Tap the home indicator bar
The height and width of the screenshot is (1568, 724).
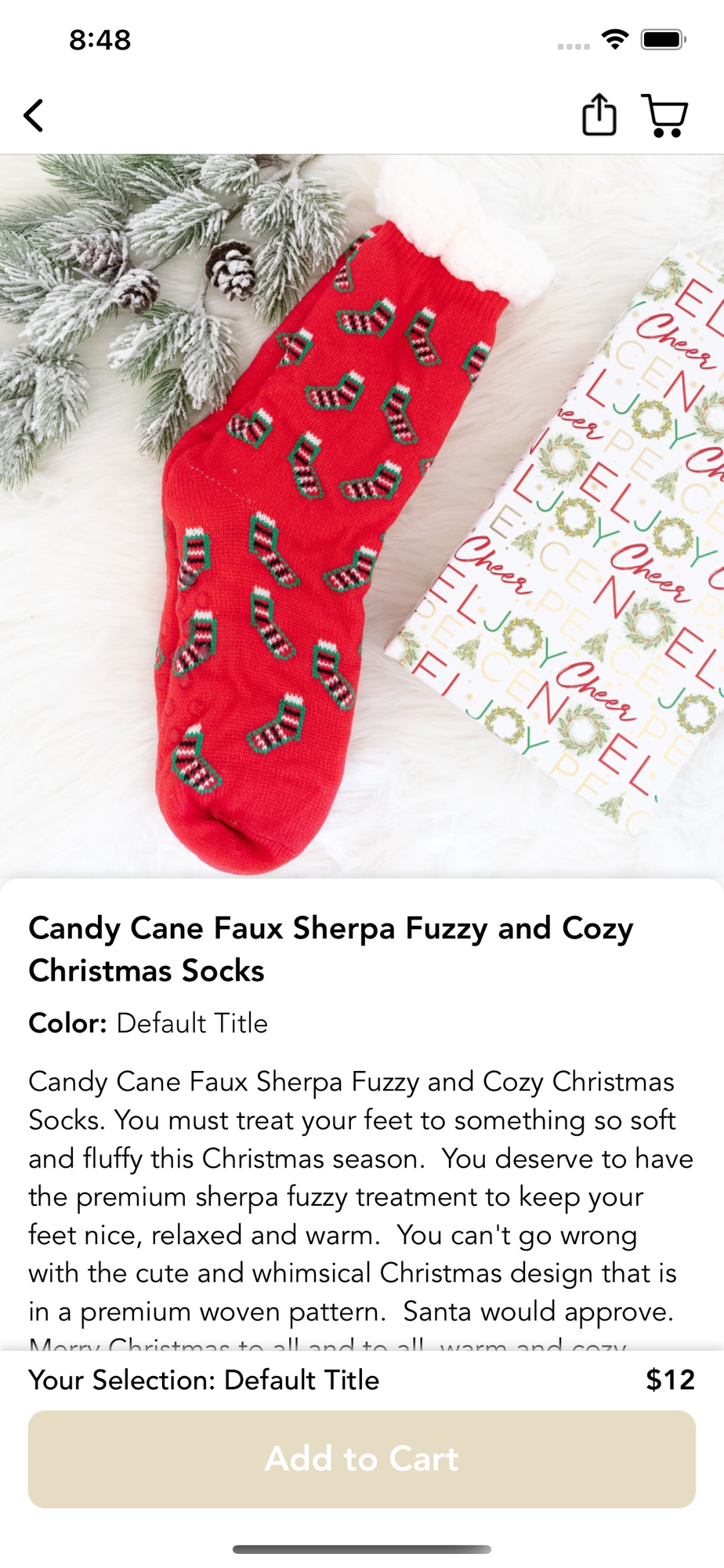362,1549
